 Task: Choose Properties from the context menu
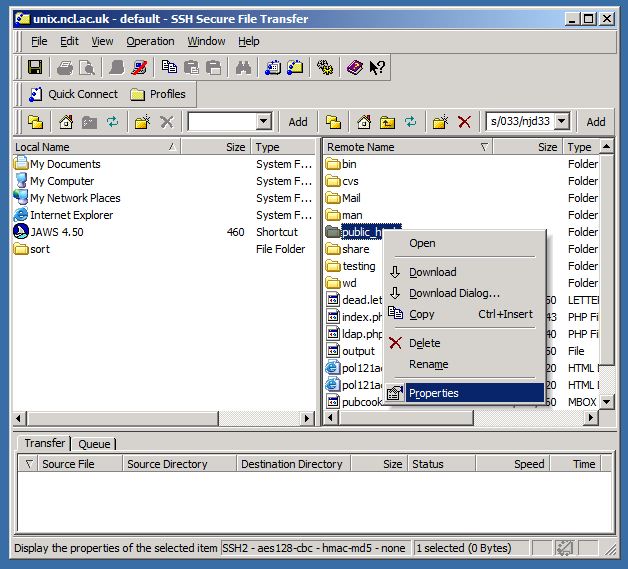(x=434, y=393)
